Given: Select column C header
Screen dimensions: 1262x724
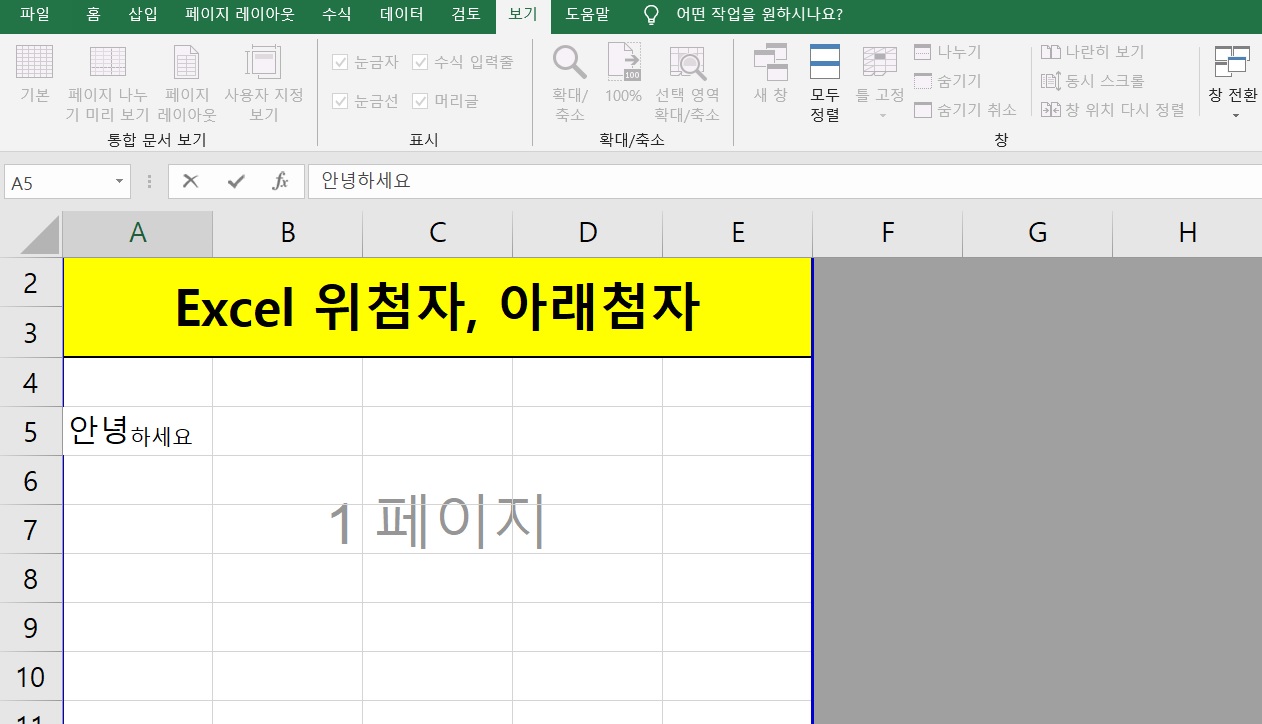Looking at the screenshot, I should (438, 234).
